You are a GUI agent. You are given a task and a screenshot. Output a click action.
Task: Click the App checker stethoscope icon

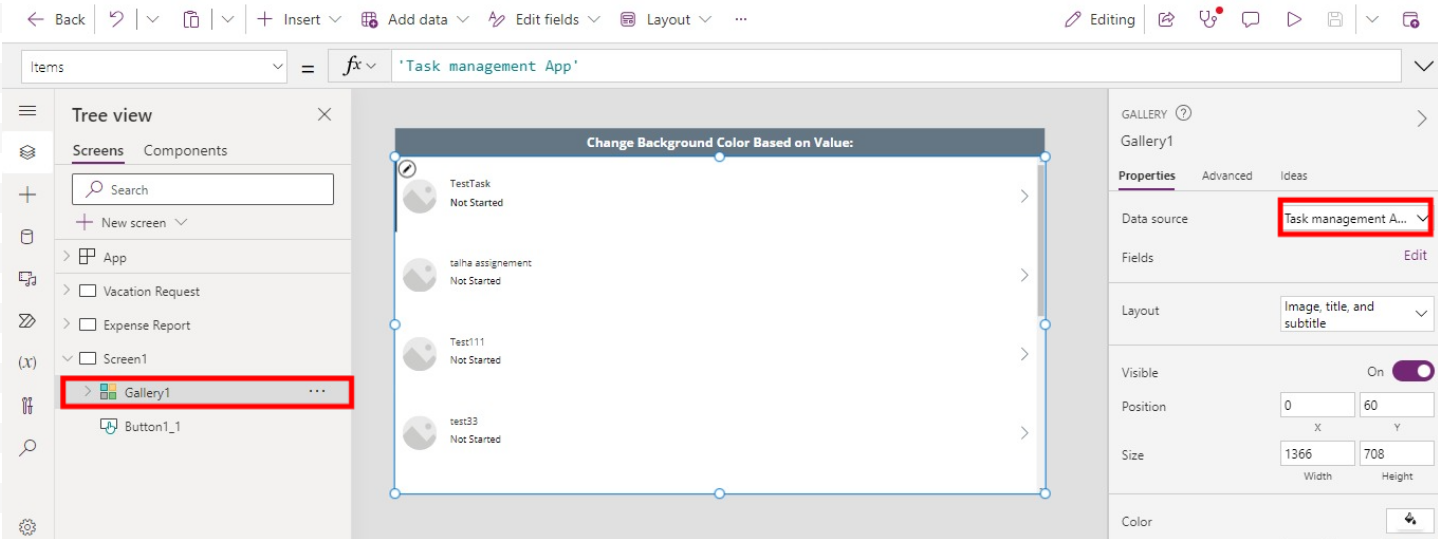[1209, 19]
